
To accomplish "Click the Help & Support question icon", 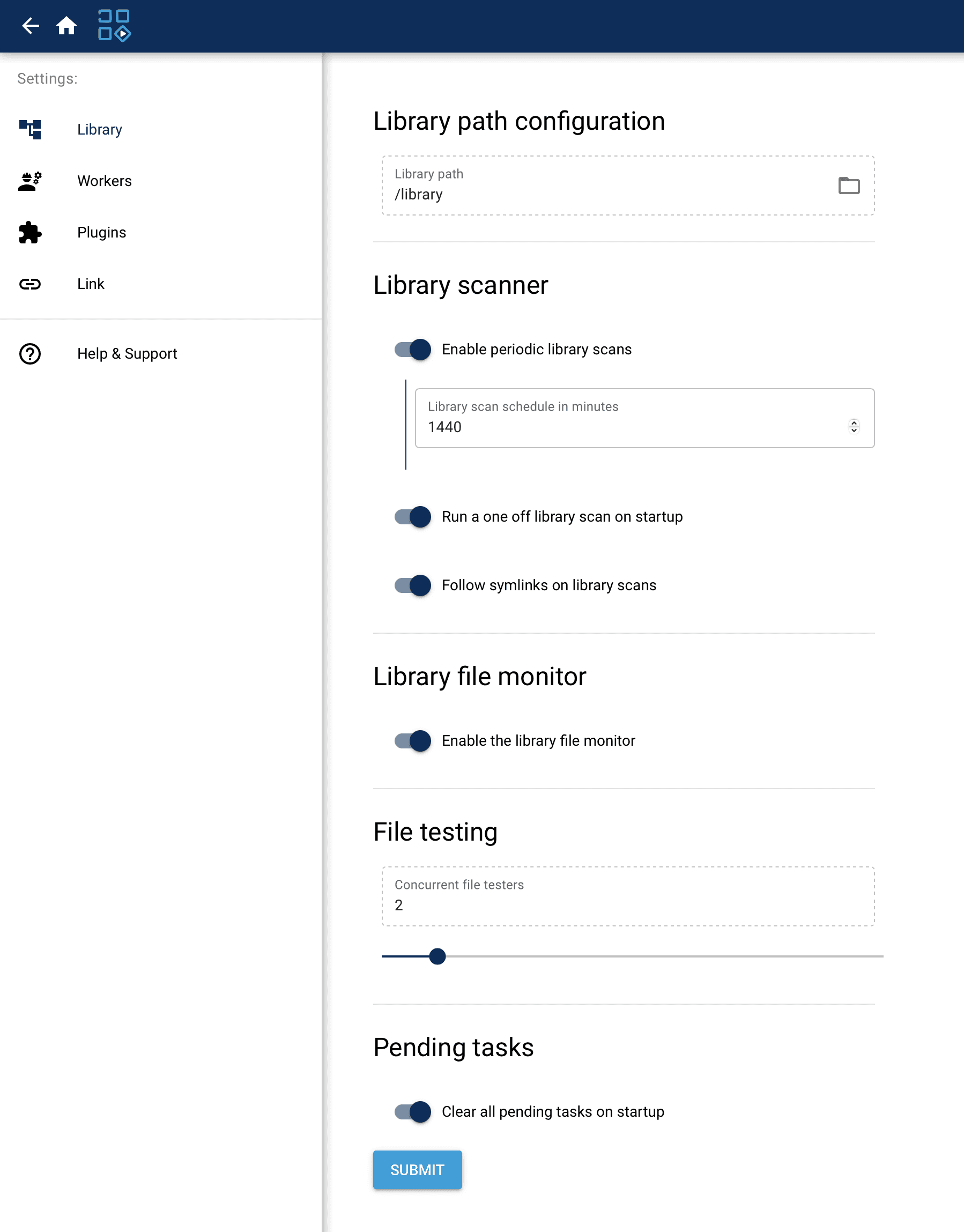I will [31, 354].
